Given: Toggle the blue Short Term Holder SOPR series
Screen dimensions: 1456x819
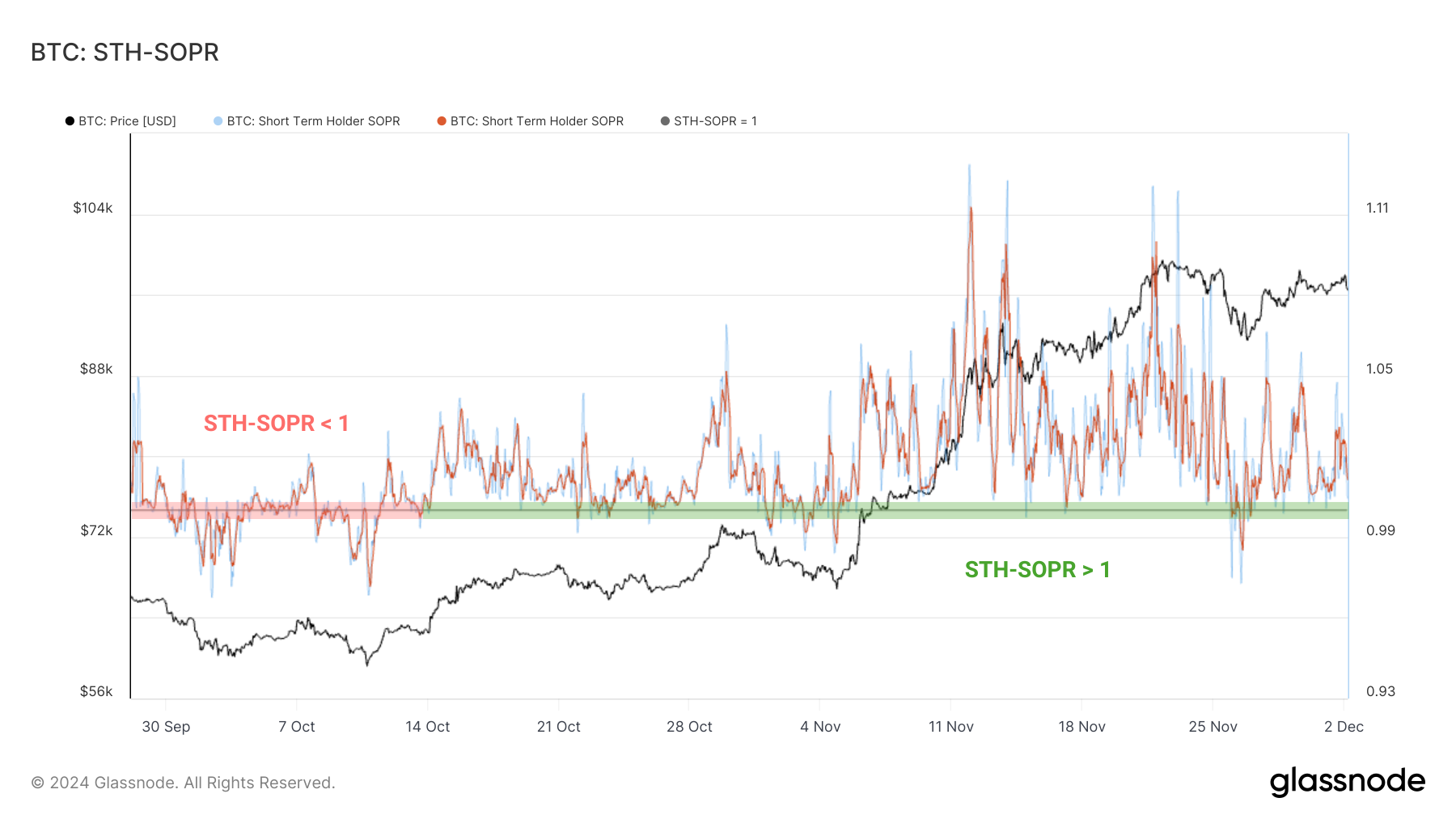Looking at the screenshot, I should 314,121.
